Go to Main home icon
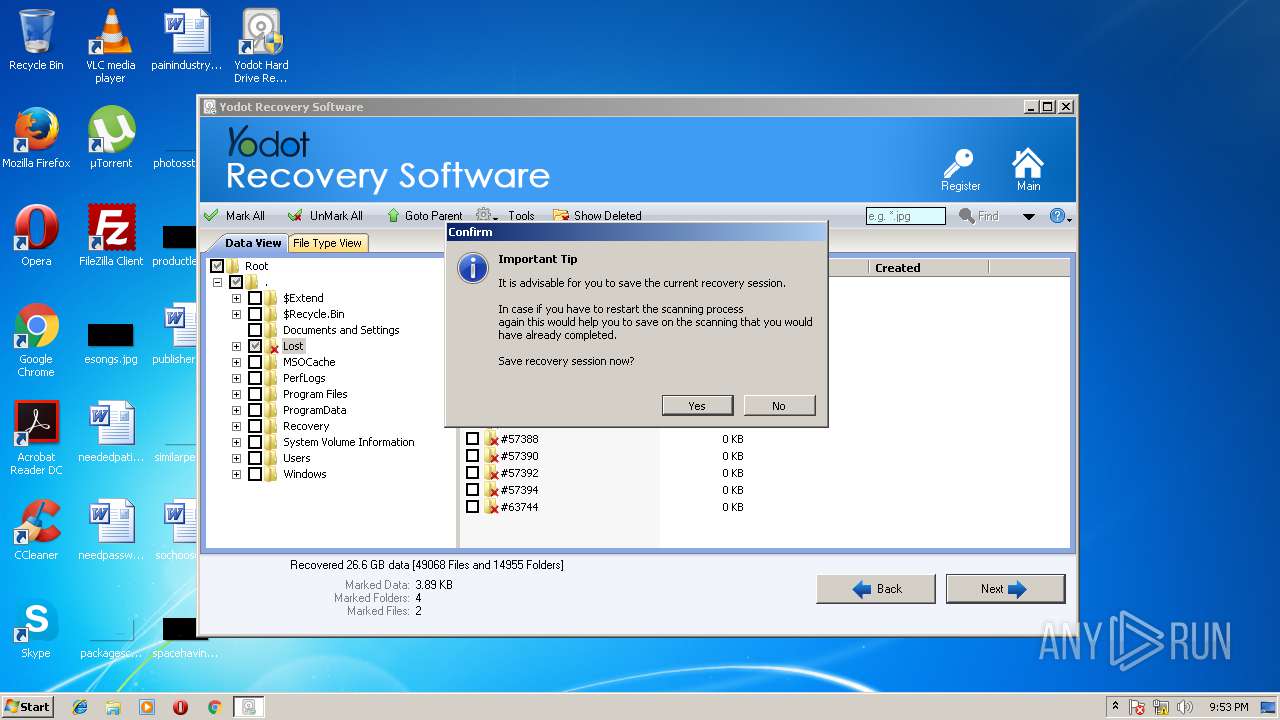The image size is (1280, 720). click(x=1028, y=169)
